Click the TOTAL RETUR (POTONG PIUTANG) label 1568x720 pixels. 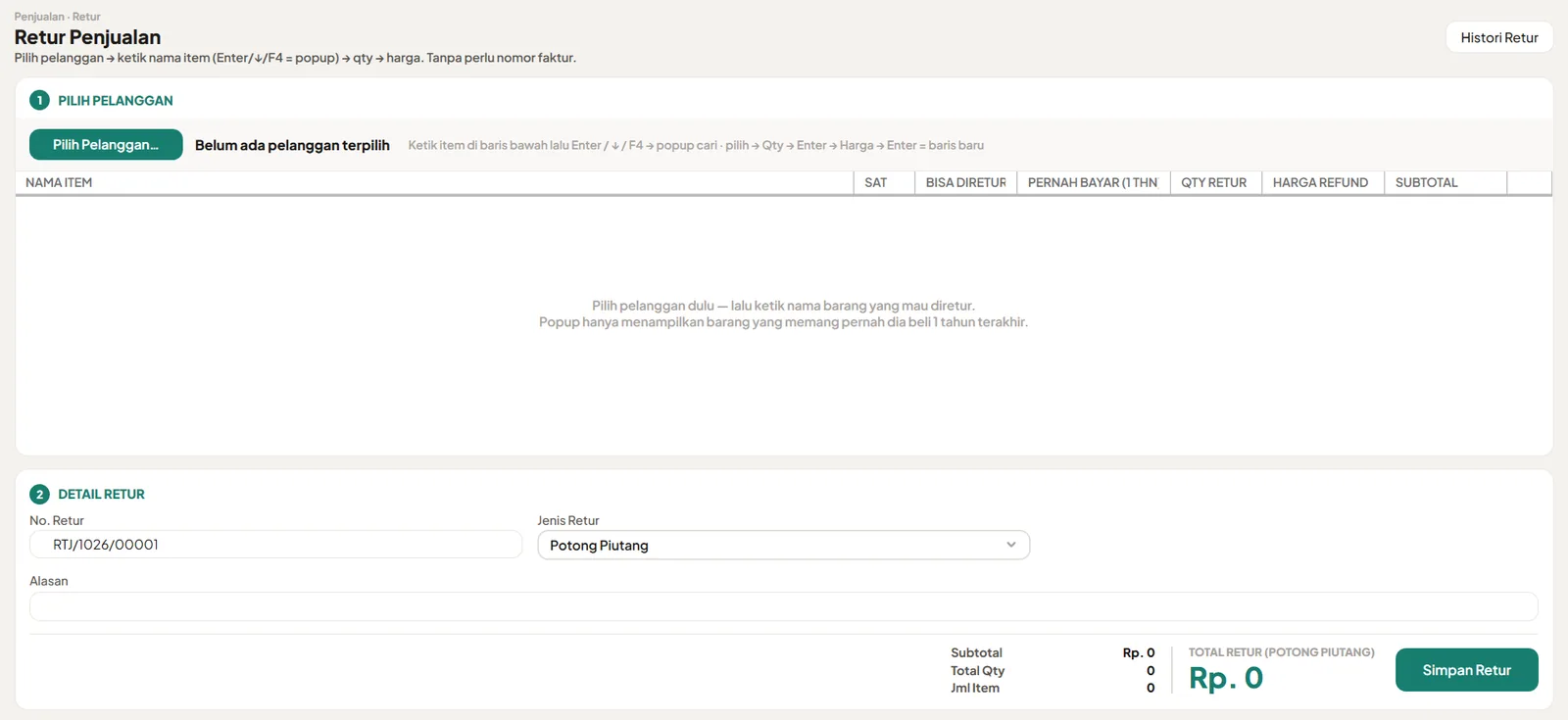1281,652
